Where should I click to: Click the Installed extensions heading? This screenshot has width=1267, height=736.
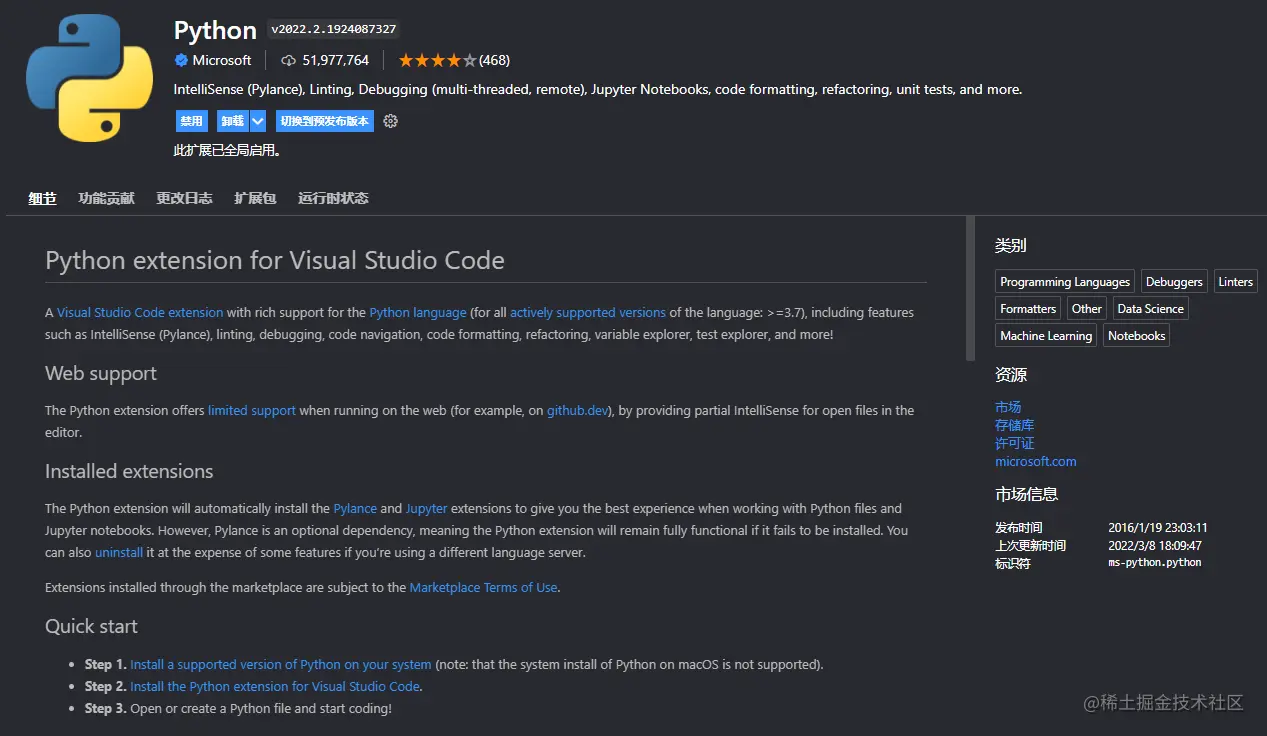coord(129,471)
